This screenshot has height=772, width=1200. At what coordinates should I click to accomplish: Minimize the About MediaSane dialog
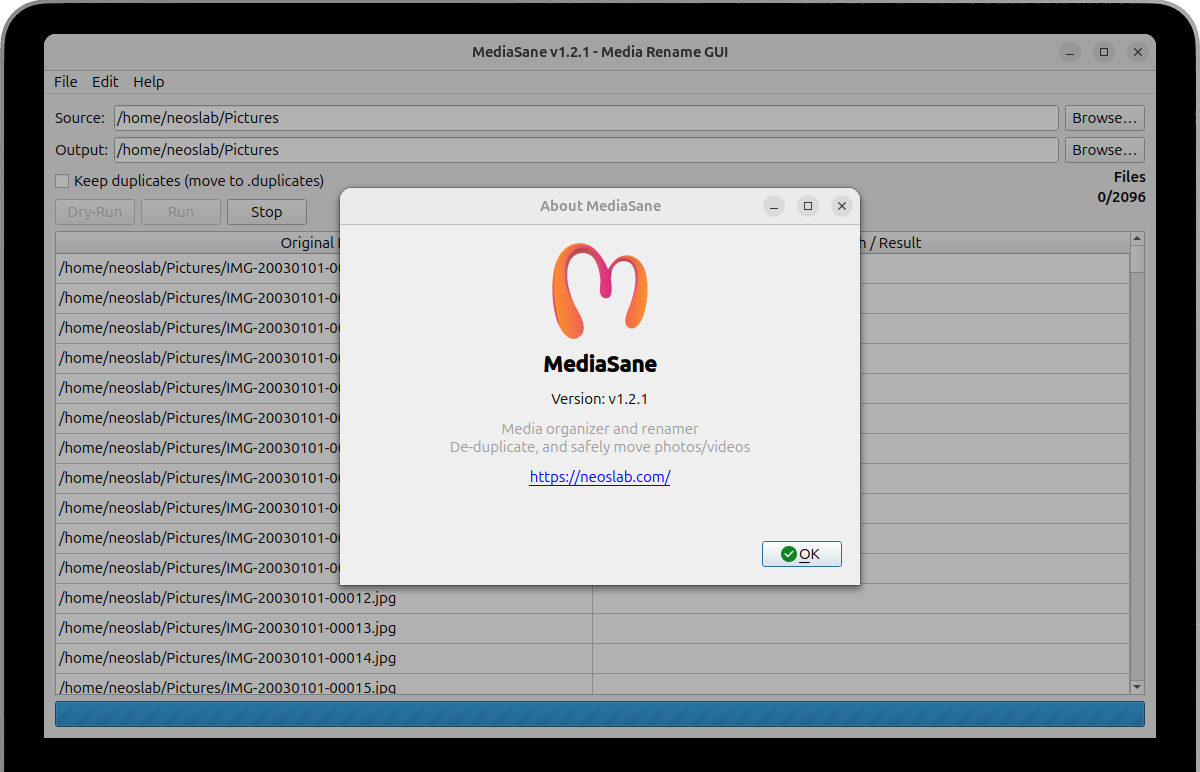coord(774,206)
